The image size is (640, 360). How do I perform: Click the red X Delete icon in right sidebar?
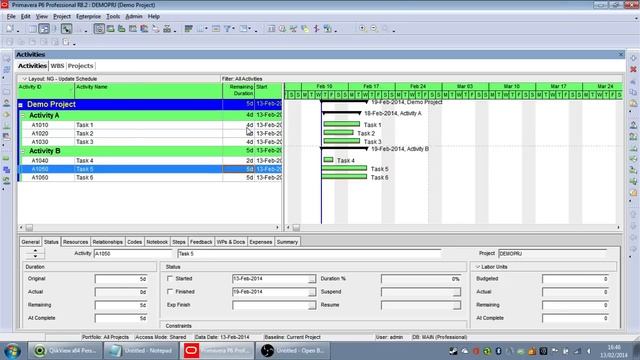[x=633, y=69]
